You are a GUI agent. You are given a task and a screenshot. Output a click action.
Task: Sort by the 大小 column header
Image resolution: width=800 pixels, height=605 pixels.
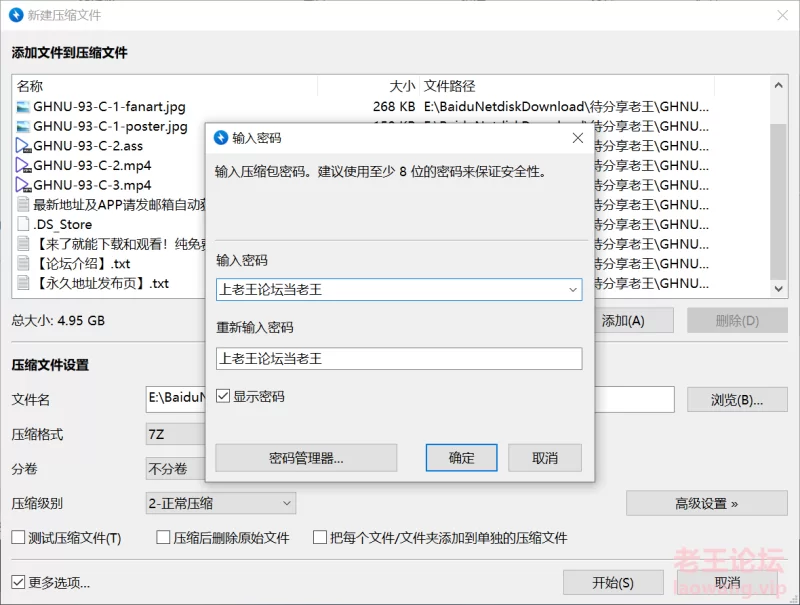pyautogui.click(x=369, y=86)
